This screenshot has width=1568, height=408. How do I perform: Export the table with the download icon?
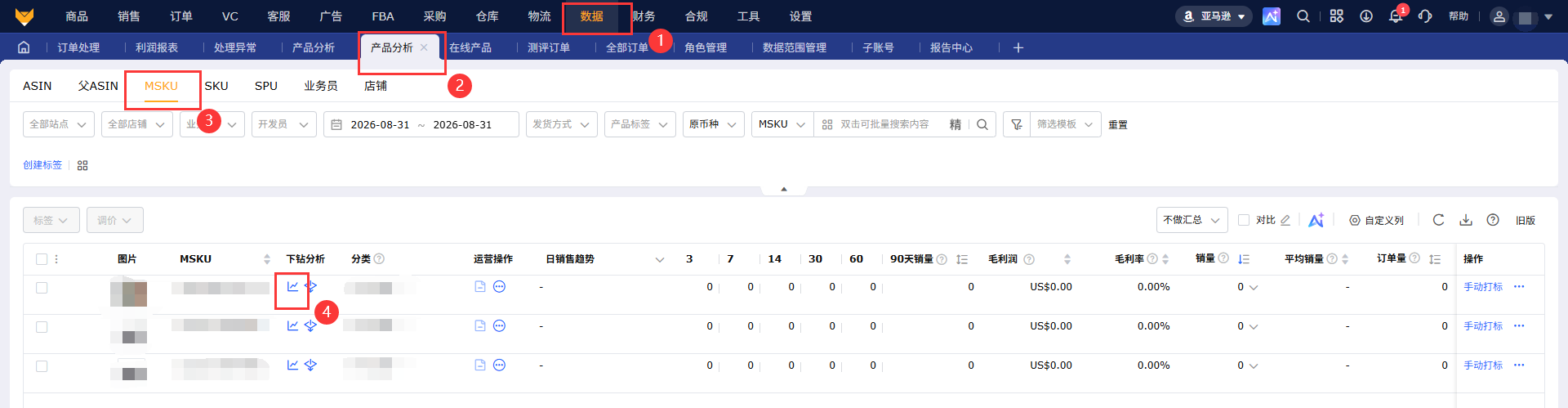click(x=1466, y=220)
